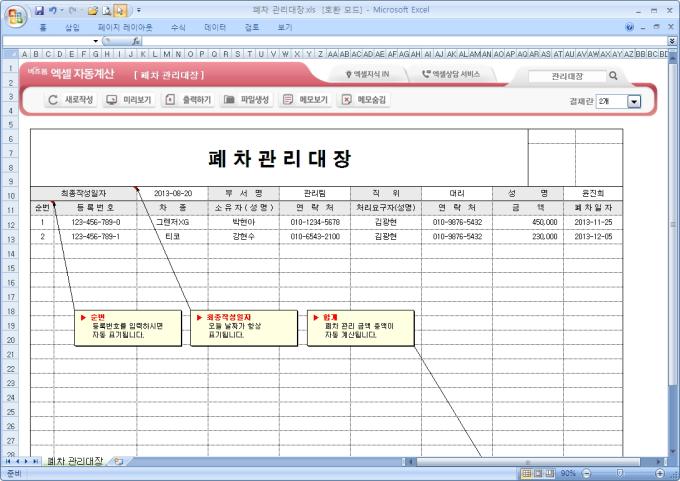Screen dimensions: 680x481
Task: Expand the formula bar with double chevron
Action: point(672,41)
